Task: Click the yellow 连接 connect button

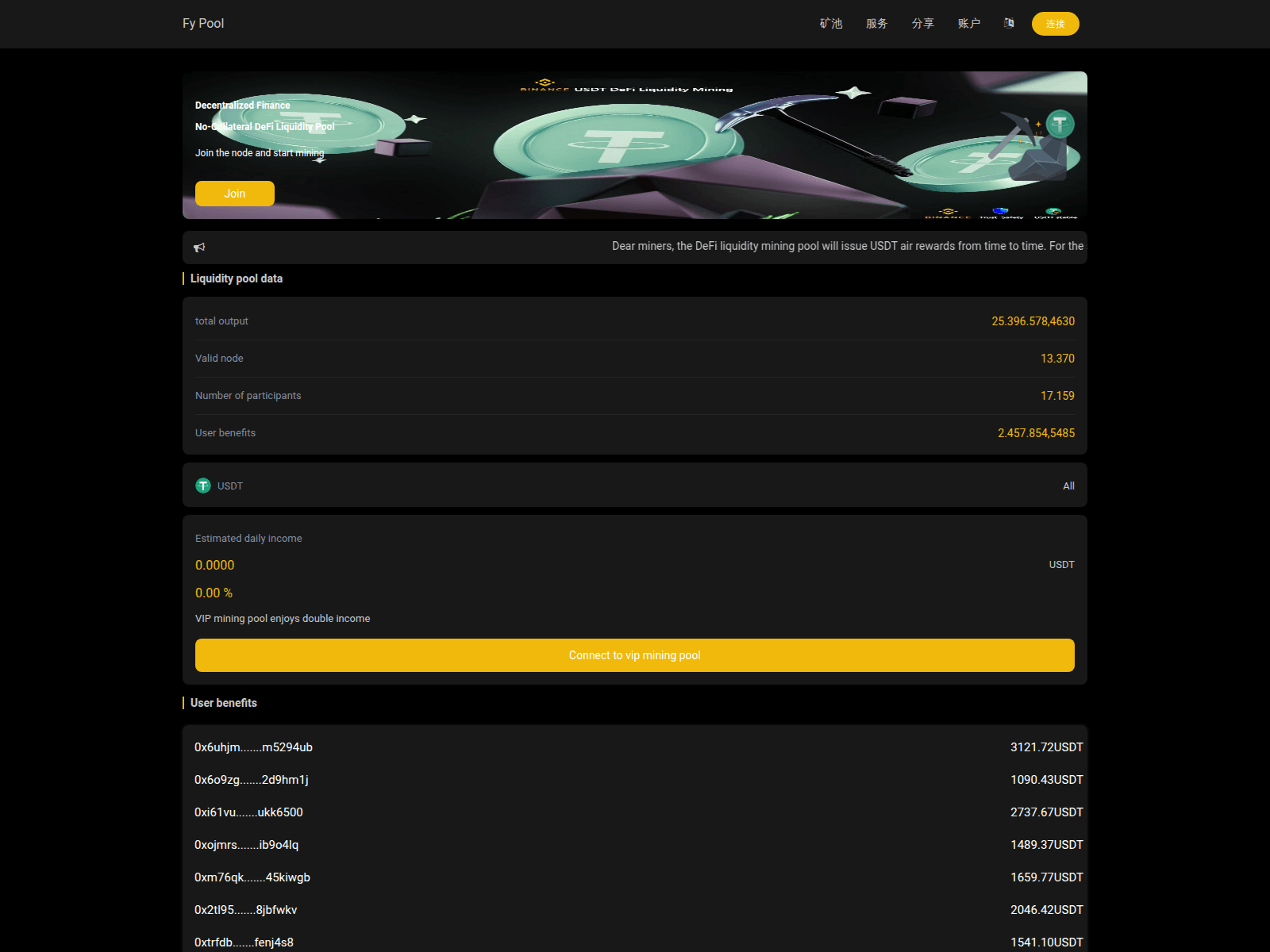Action: [x=1056, y=24]
